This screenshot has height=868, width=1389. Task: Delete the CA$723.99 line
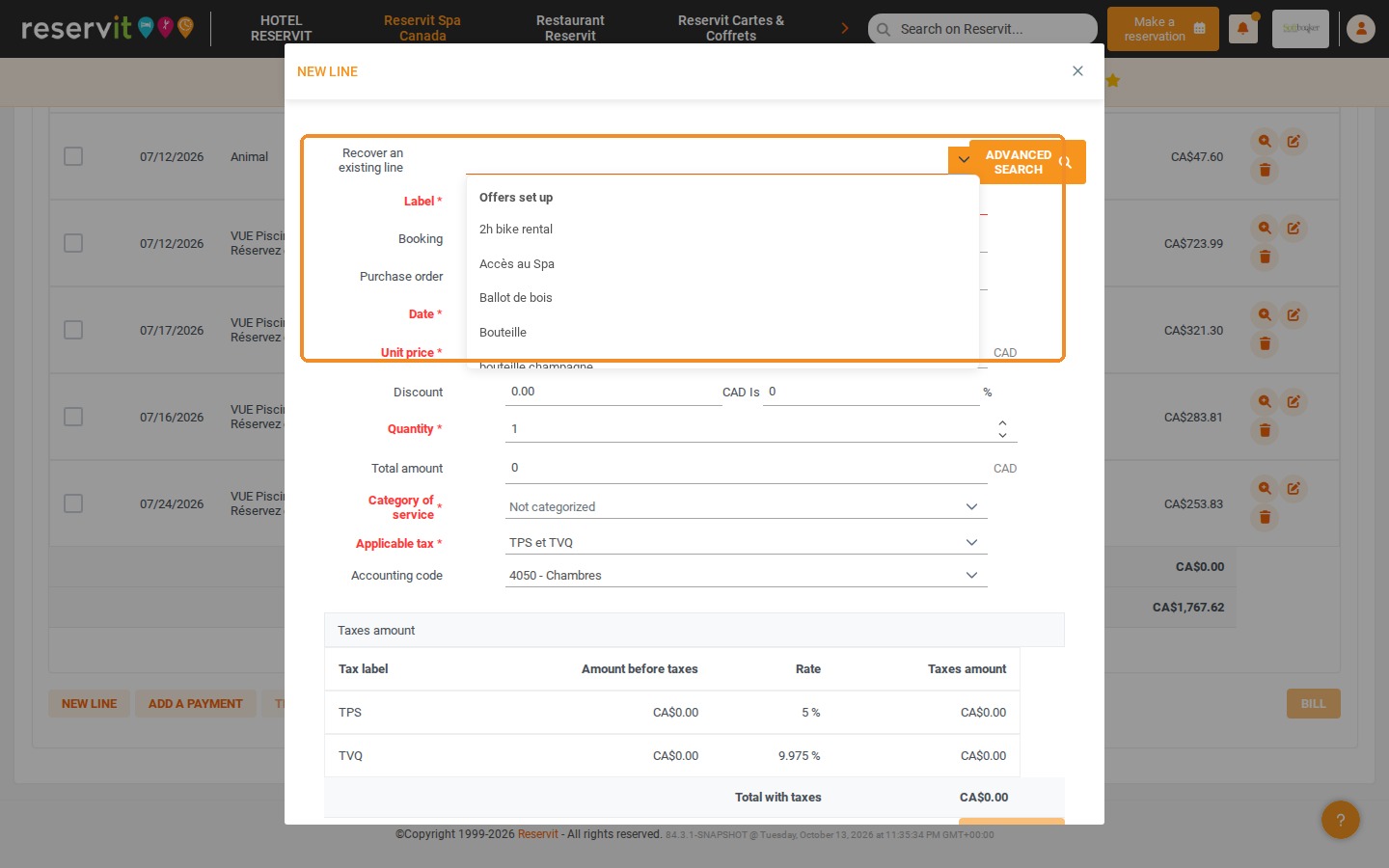(x=1265, y=258)
